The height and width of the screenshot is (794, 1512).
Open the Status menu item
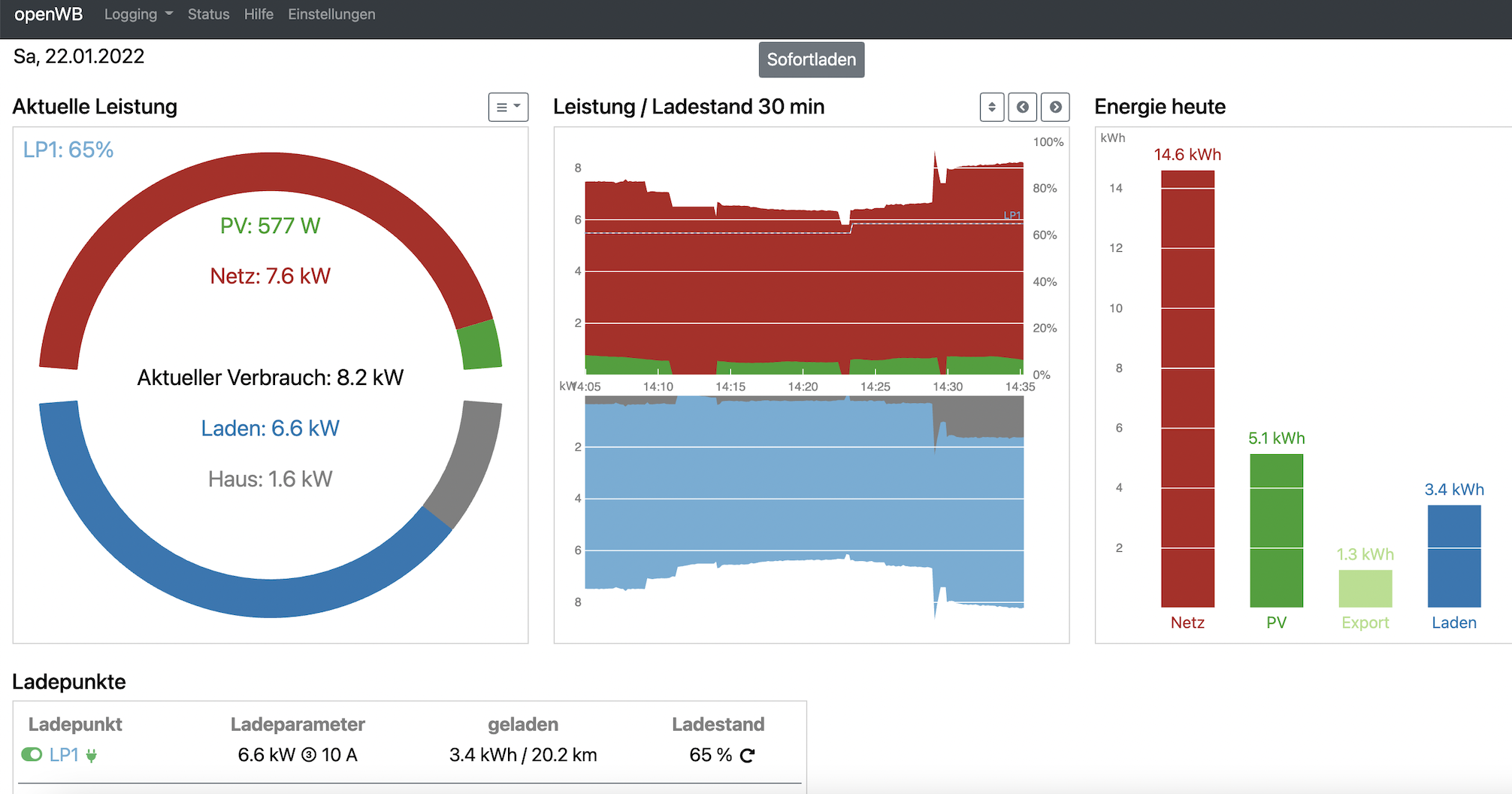(x=208, y=14)
